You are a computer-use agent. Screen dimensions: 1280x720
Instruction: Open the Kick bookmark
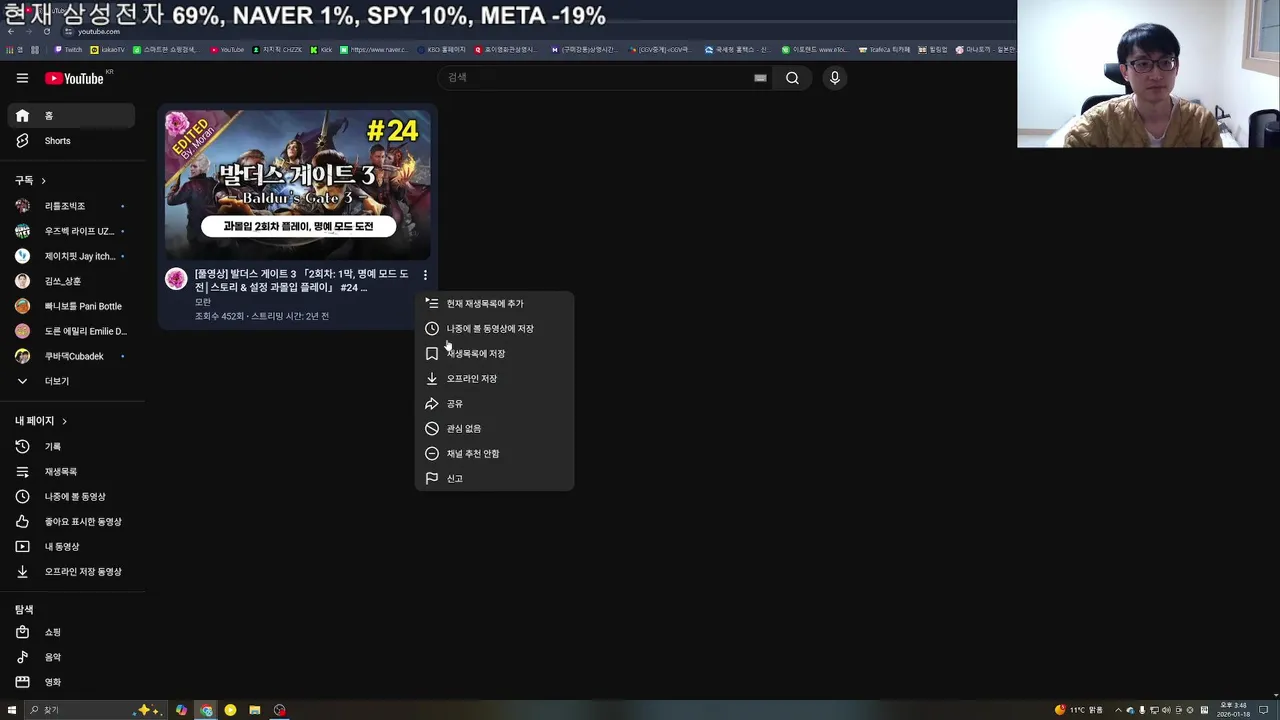(321, 49)
